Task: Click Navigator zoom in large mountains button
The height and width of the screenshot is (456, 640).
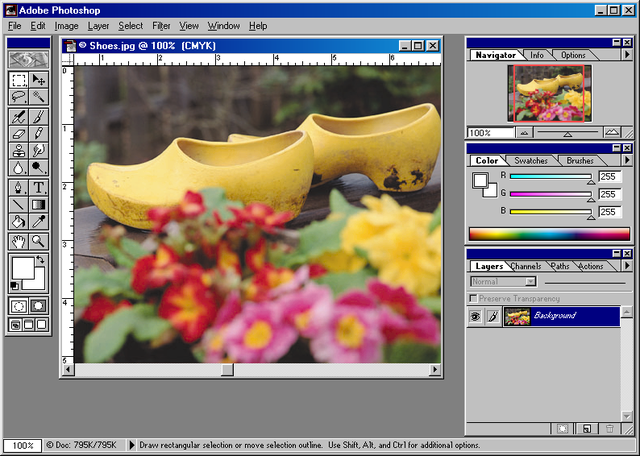Action: [x=612, y=132]
